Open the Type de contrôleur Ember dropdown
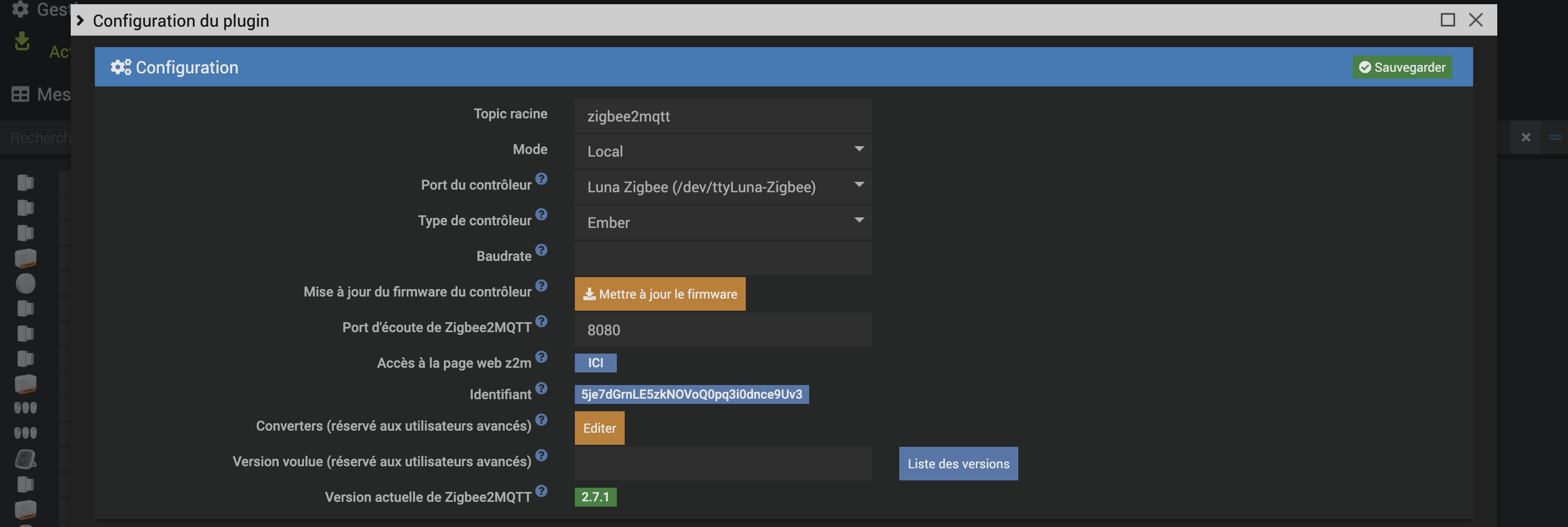Viewport: 1568px width, 527px height. click(723, 223)
